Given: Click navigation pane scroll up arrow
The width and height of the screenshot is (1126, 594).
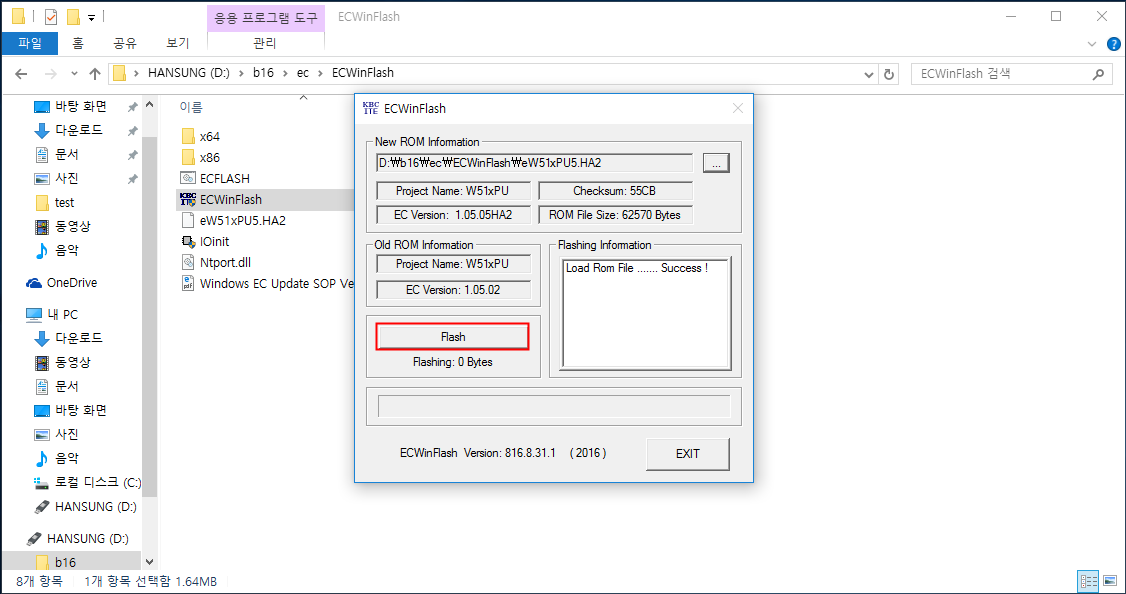Looking at the screenshot, I should (x=149, y=106).
